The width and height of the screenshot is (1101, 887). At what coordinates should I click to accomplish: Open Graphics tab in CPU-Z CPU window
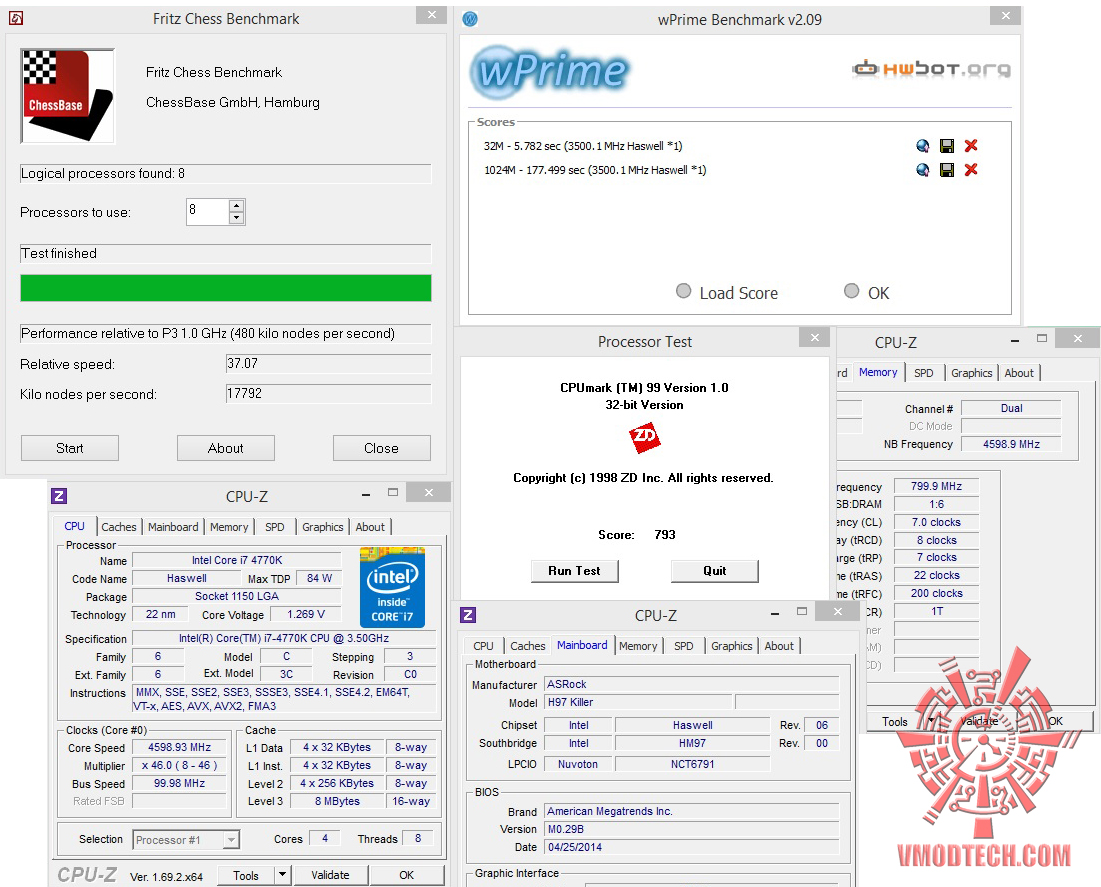[x=322, y=527]
